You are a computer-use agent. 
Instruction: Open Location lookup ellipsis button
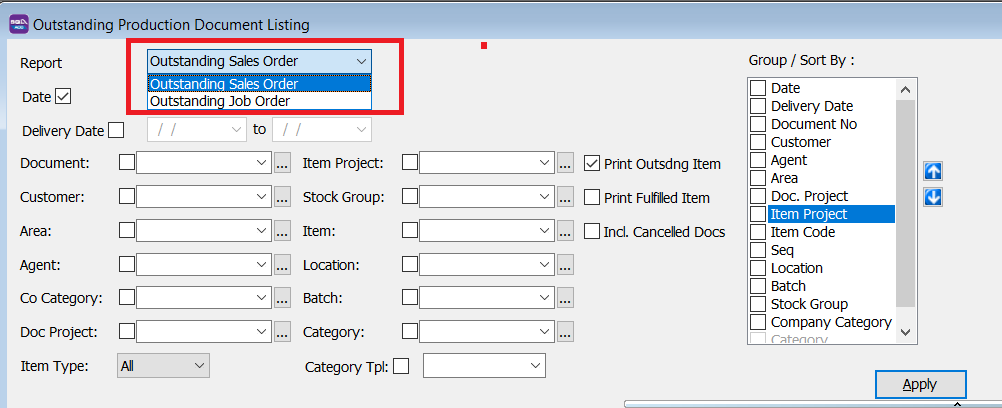565,266
